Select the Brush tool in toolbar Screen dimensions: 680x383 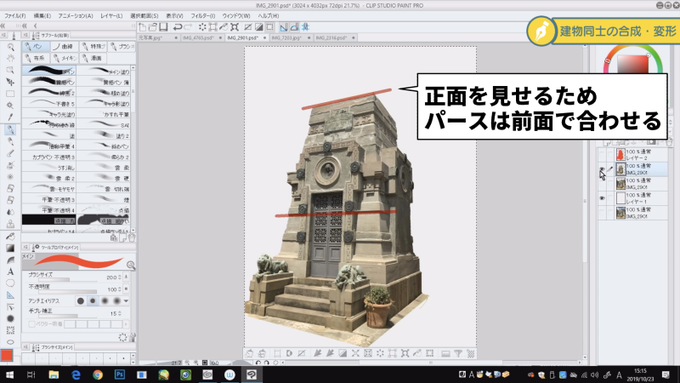[10, 153]
